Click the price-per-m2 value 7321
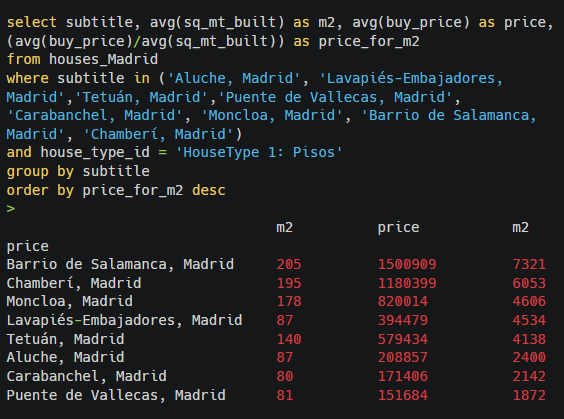Image resolution: width=564 pixels, height=419 pixels. 529,265
